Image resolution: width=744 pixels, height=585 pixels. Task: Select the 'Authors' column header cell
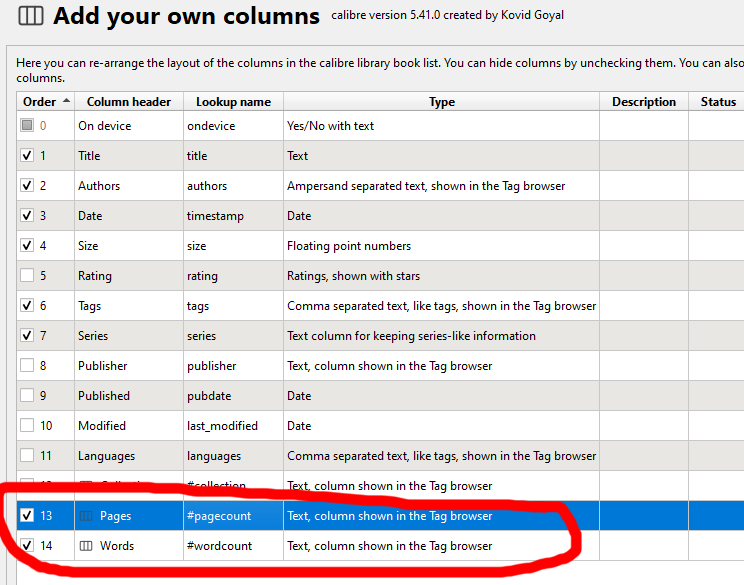tap(129, 186)
